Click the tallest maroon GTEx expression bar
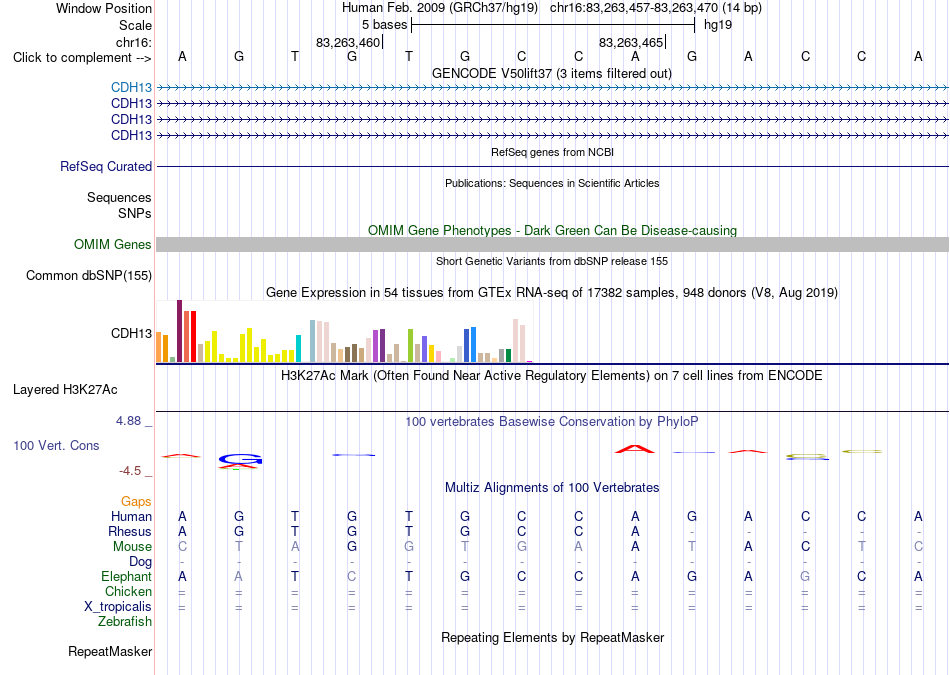The height and width of the screenshot is (675, 950). tap(179, 331)
